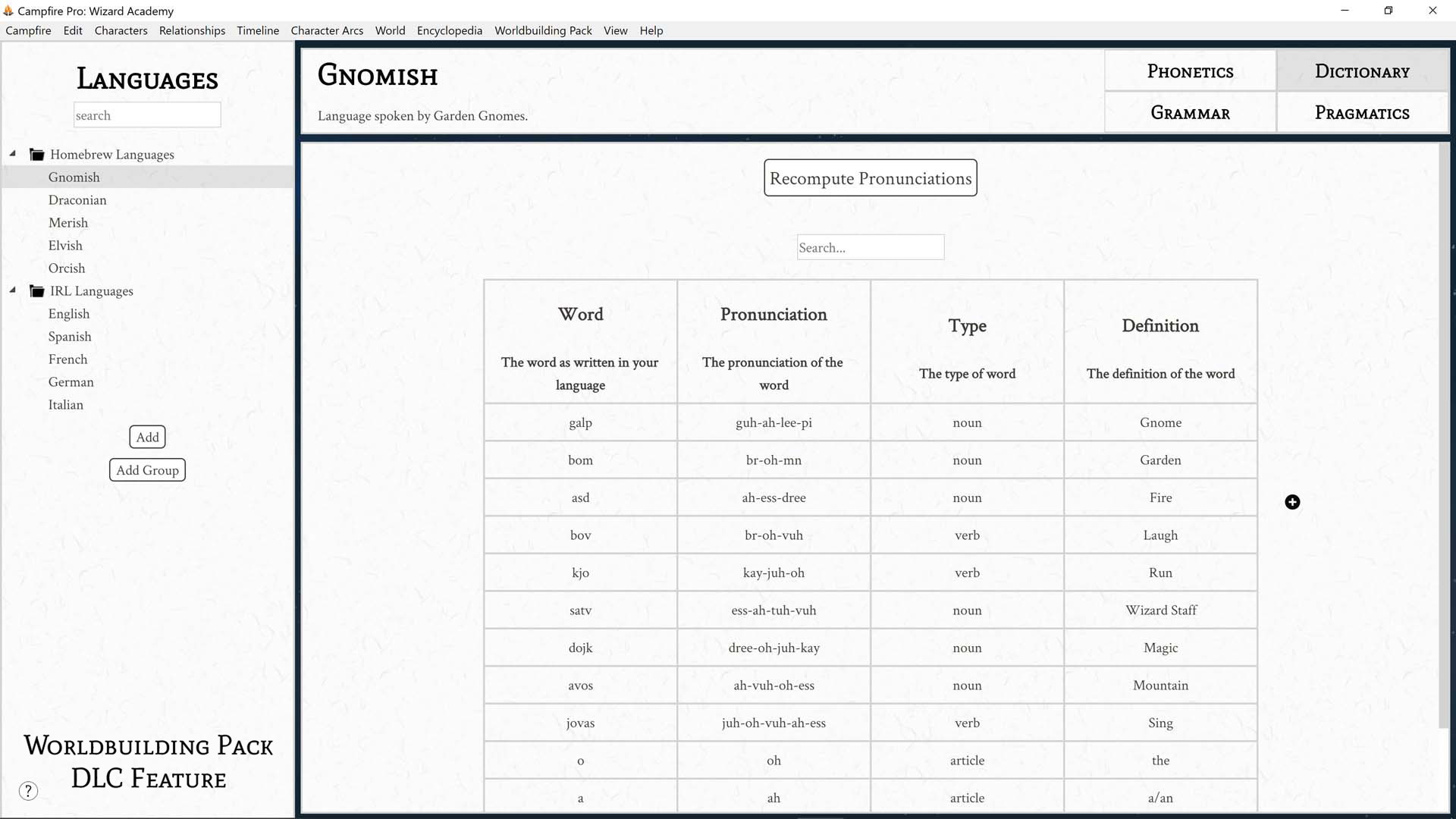Switch to the Pragmatics tab

(x=1361, y=112)
